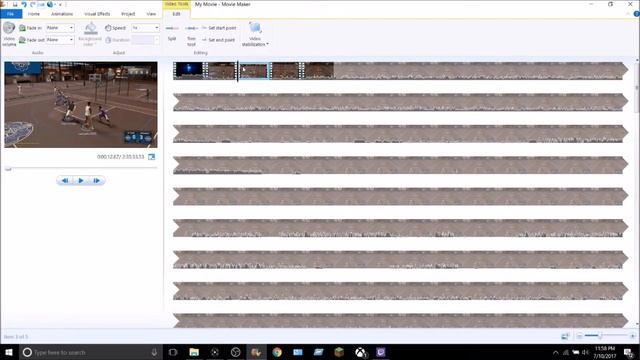
Task: Switch to the Animations tab
Action: 62,14
